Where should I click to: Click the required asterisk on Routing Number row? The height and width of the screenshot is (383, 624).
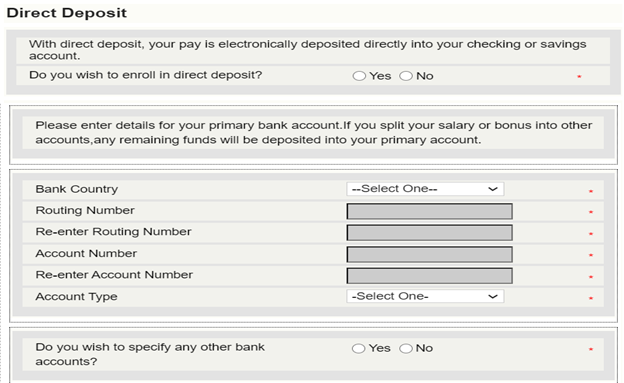pyautogui.click(x=591, y=212)
